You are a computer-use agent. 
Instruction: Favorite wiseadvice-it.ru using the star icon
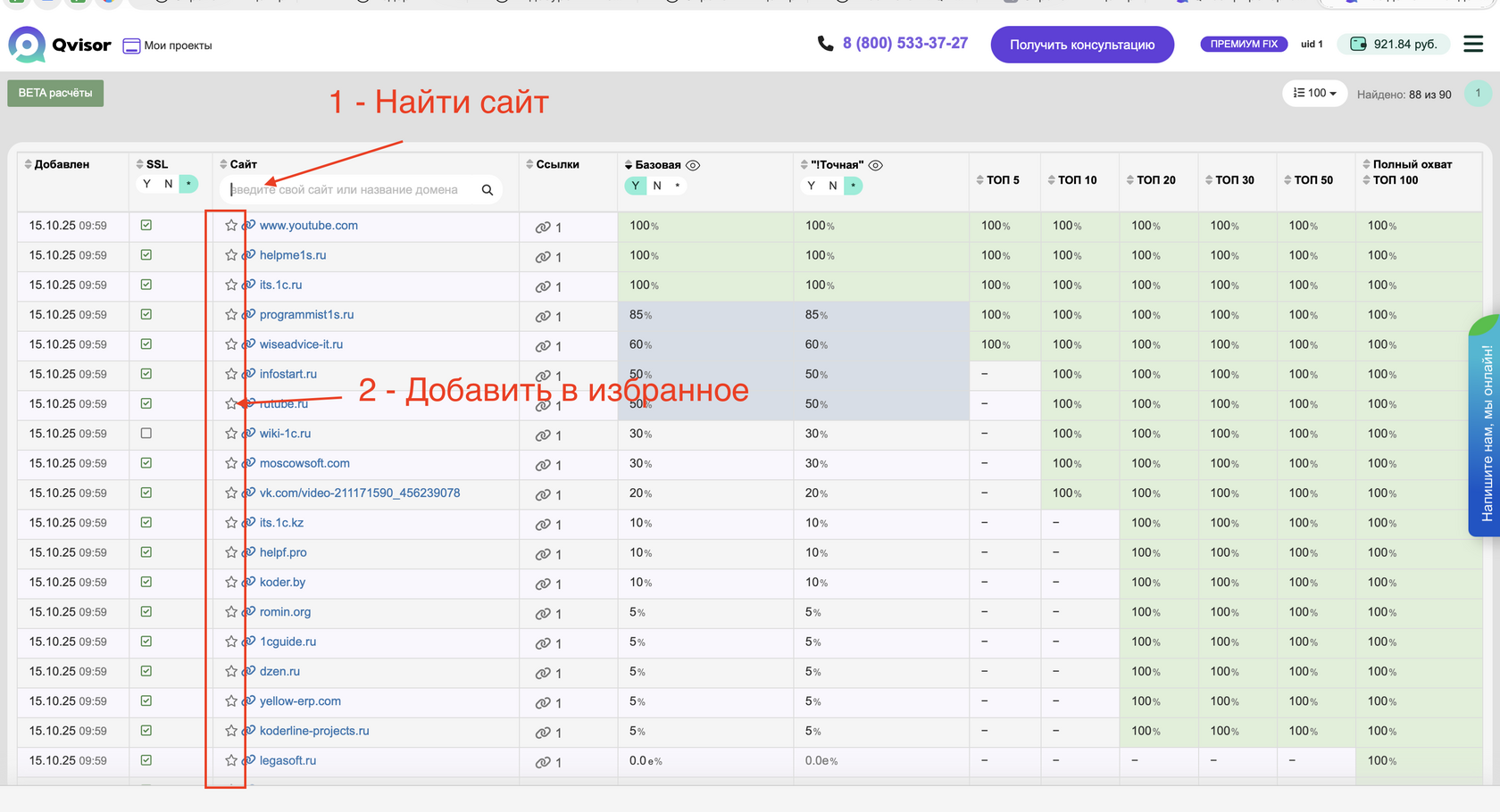click(x=231, y=344)
